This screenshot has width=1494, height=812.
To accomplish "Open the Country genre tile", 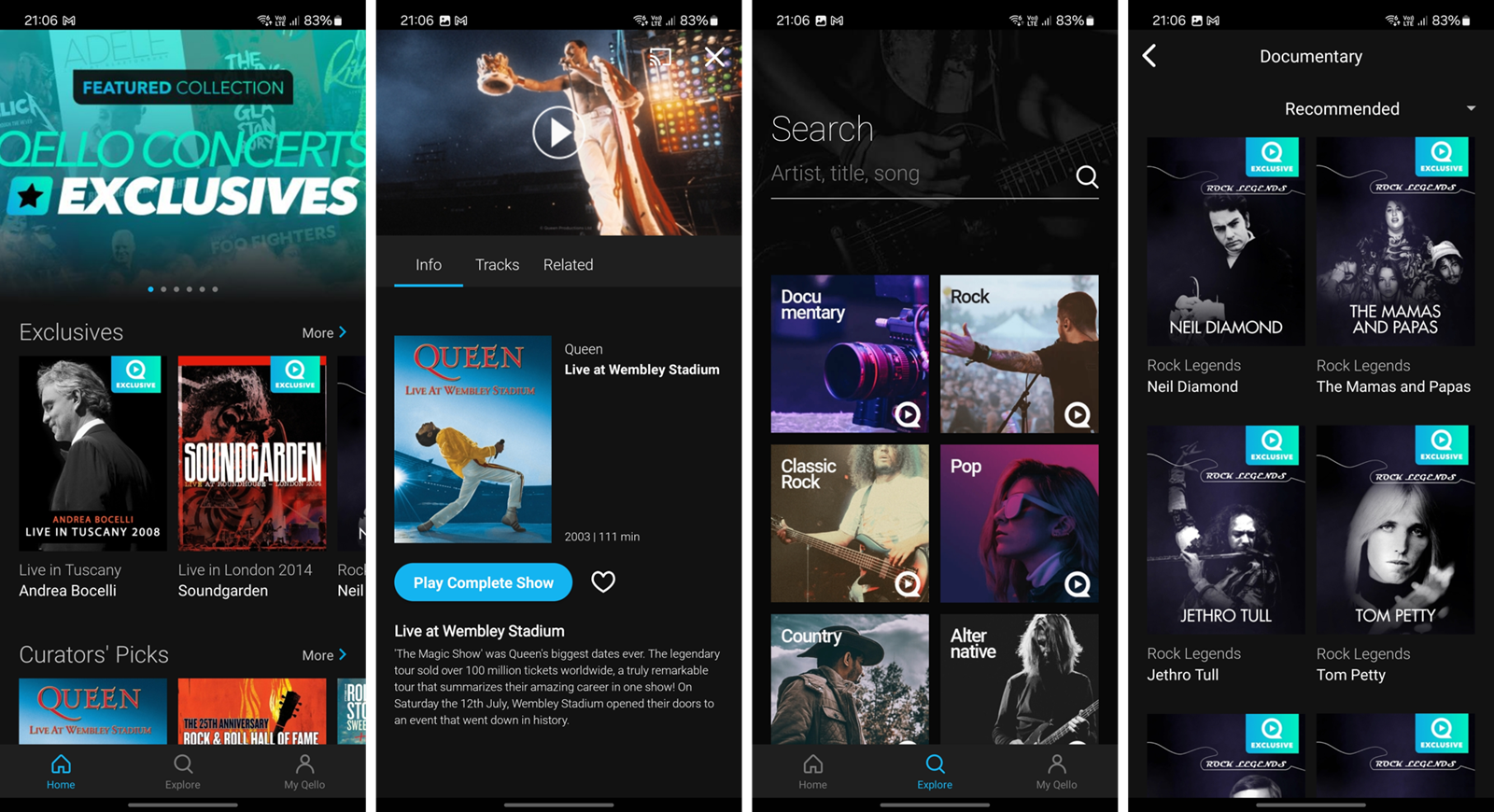I will point(850,679).
